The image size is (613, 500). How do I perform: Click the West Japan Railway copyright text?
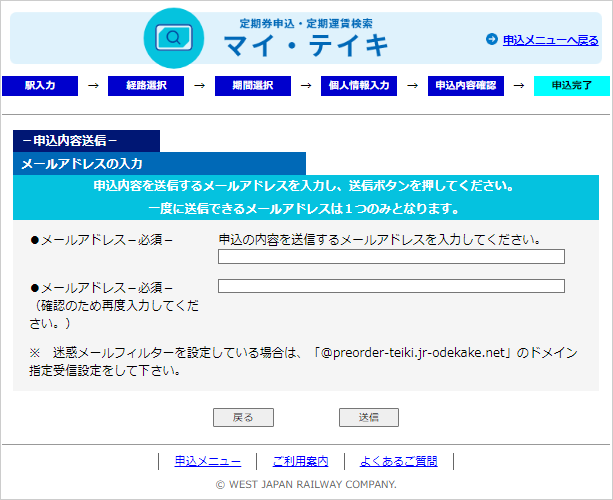point(306,484)
